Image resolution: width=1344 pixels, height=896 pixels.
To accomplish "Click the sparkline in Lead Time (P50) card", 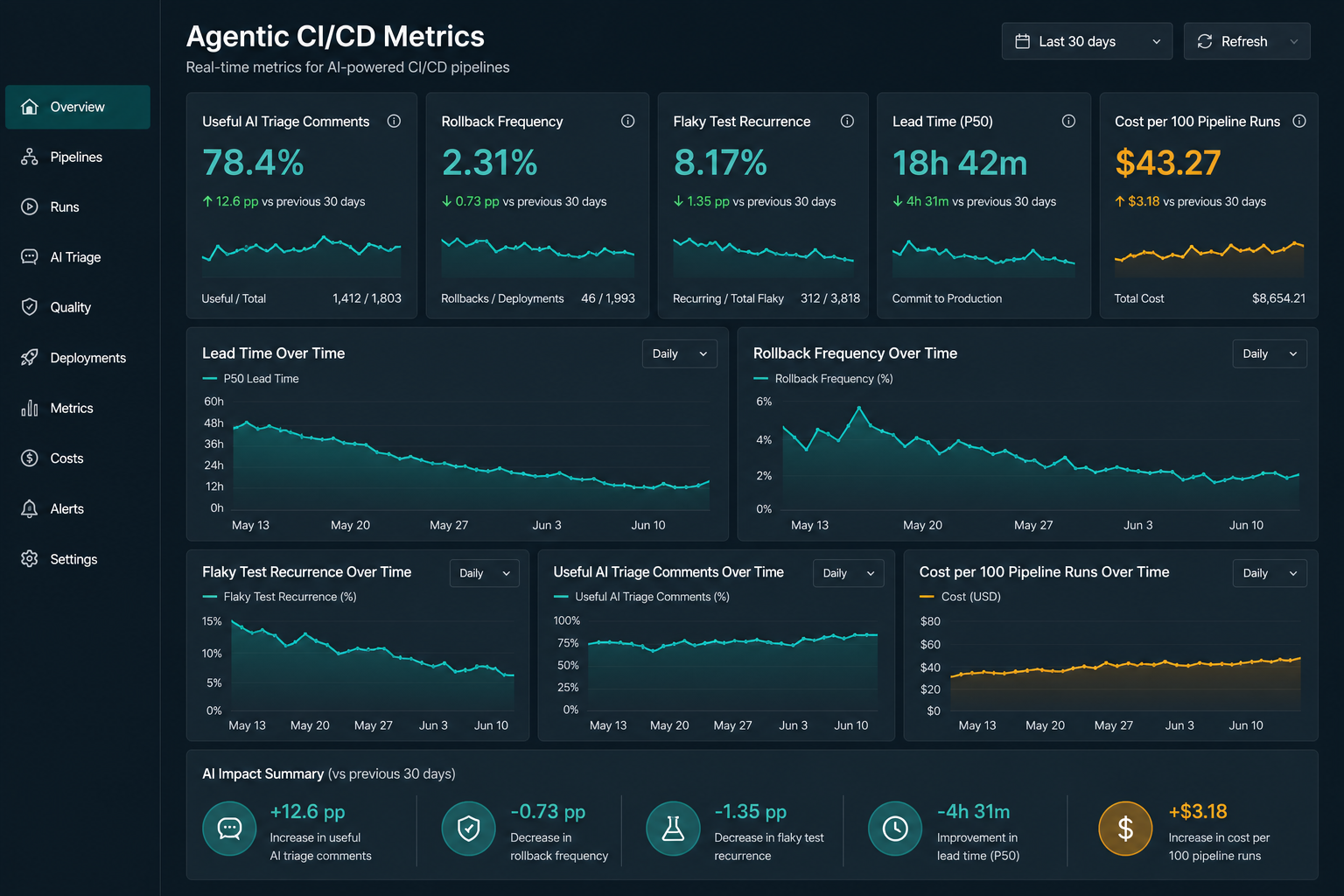I will click(x=983, y=258).
